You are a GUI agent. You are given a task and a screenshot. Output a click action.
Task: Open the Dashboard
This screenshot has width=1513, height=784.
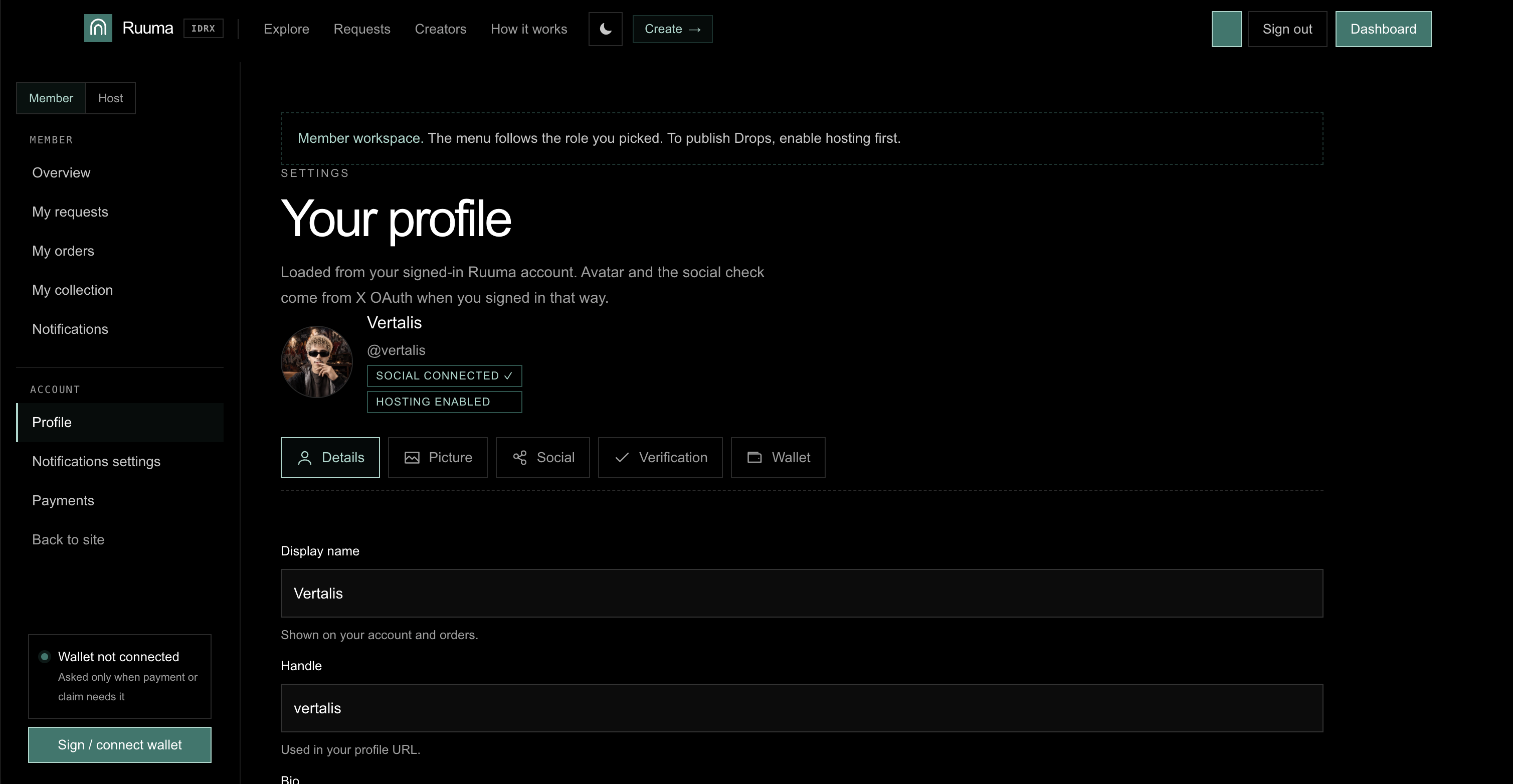(x=1383, y=29)
